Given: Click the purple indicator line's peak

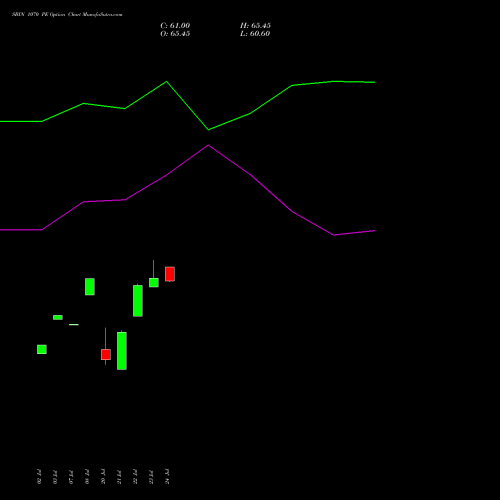Looking at the screenshot, I should (208, 145).
